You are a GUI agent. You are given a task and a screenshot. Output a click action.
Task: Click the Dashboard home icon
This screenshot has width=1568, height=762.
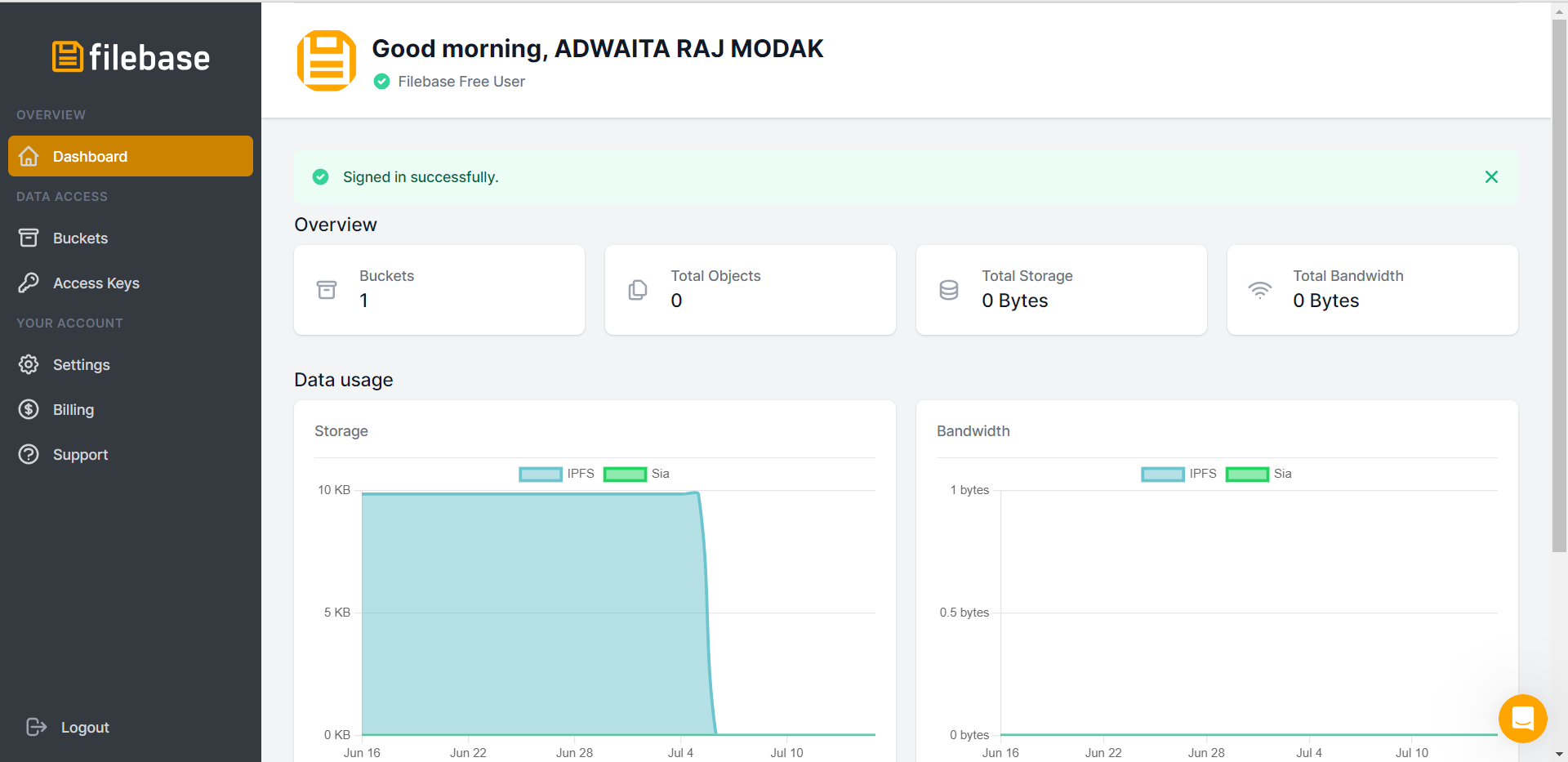tap(29, 156)
